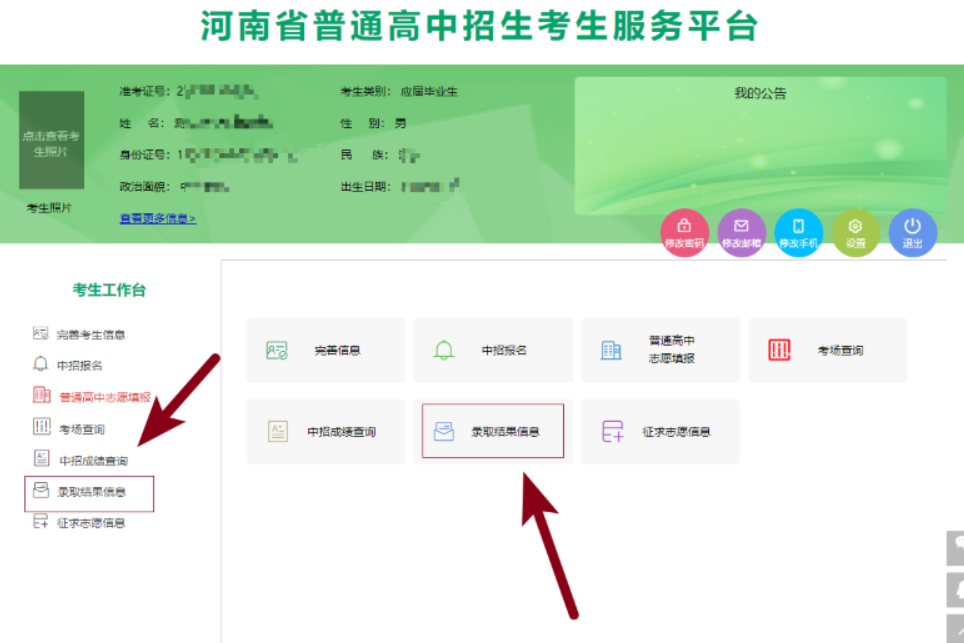
Task: Select 录取结果信息 card in main panel
Action: pyautogui.click(x=493, y=432)
